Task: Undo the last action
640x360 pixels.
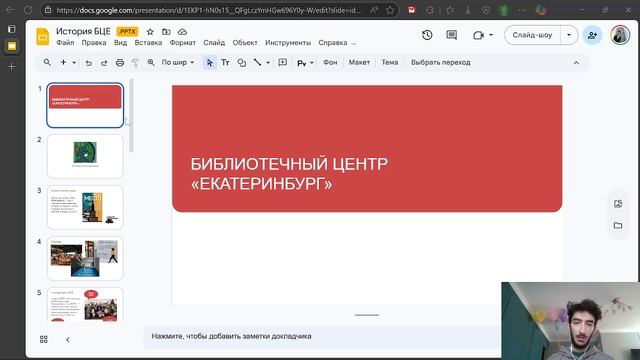Action: pyautogui.click(x=89, y=62)
